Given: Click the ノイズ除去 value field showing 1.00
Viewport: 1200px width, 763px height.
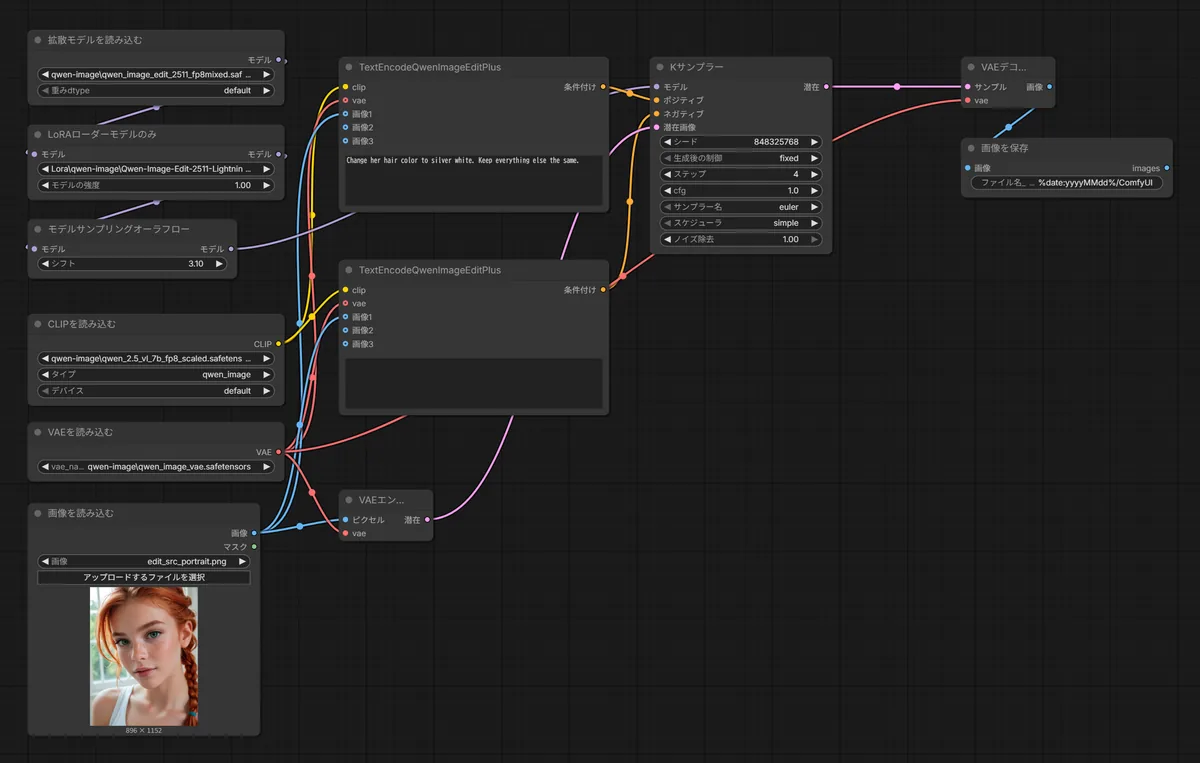Looking at the screenshot, I should click(x=741, y=239).
